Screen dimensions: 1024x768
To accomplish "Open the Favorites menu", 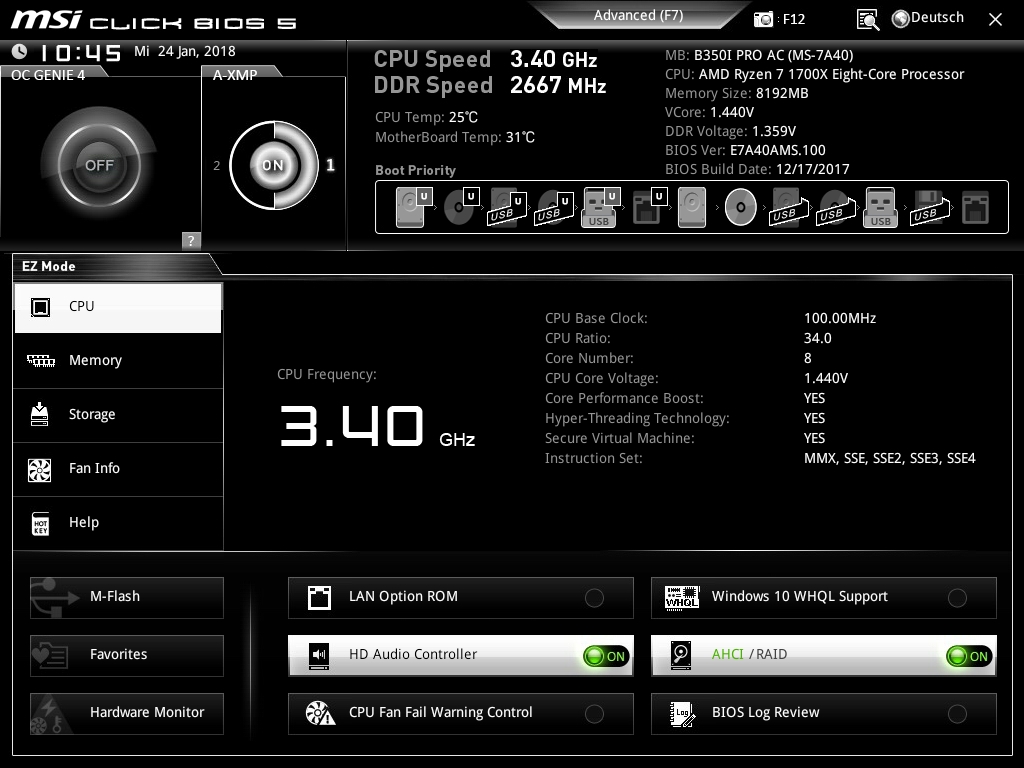I will click(127, 655).
